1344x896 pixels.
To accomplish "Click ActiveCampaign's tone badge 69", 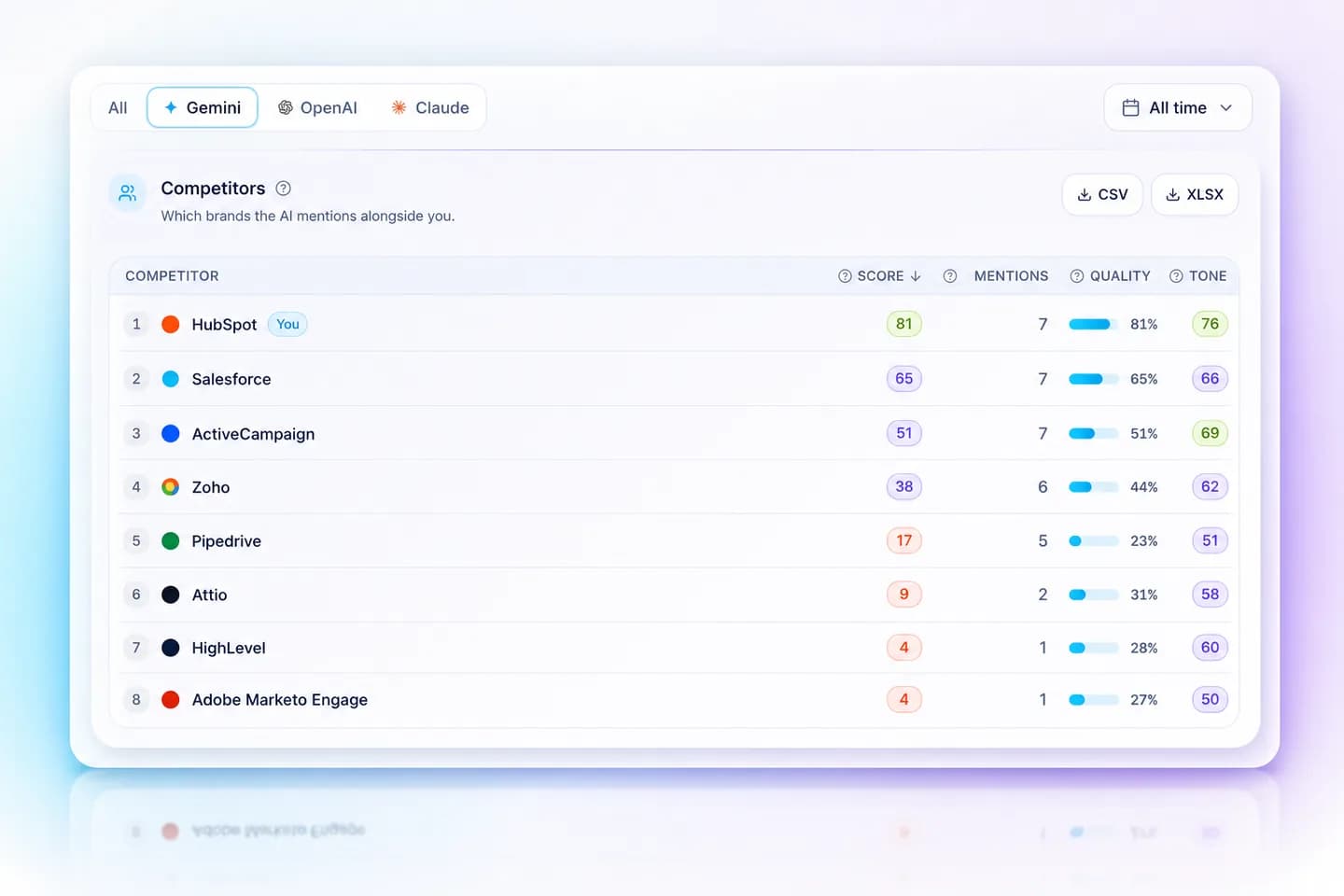I will click(1210, 433).
